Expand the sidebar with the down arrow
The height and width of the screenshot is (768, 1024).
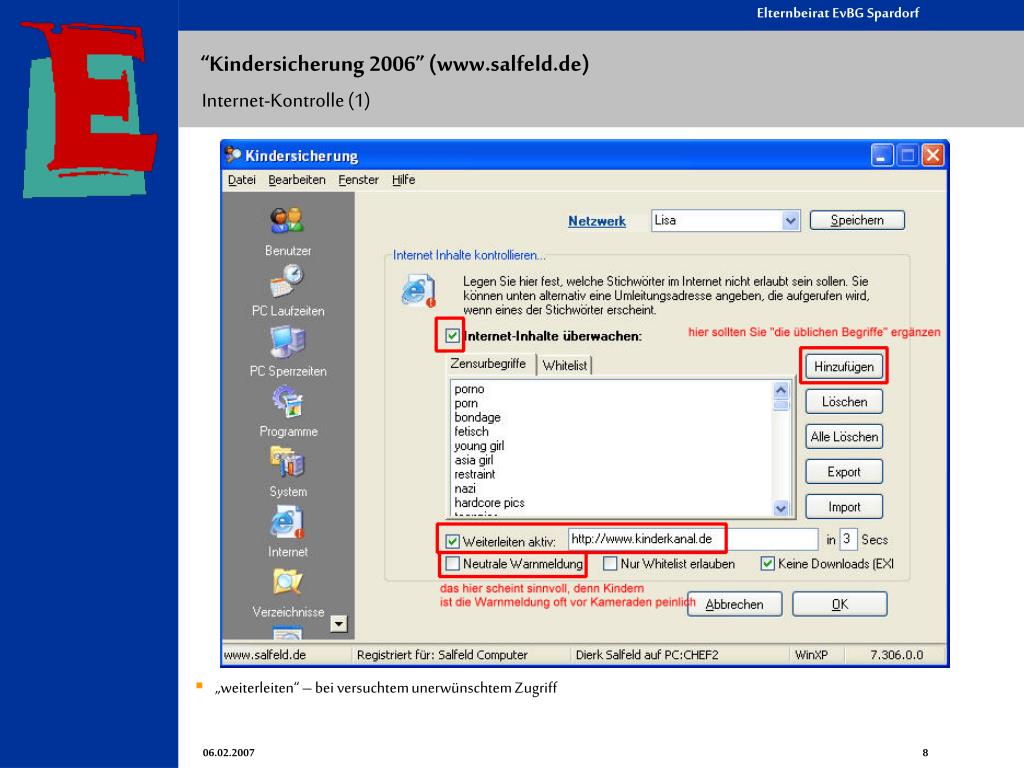pyautogui.click(x=338, y=624)
